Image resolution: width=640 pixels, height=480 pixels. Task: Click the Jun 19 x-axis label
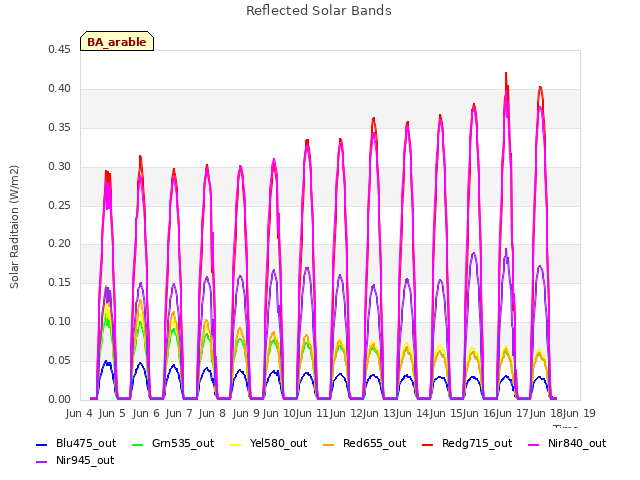coord(579,413)
